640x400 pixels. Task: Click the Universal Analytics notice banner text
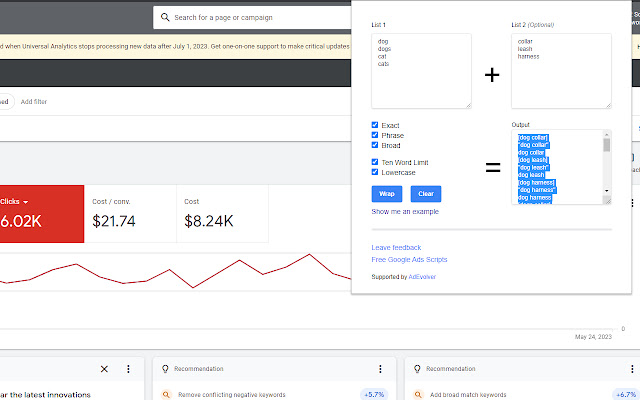click(x=175, y=46)
